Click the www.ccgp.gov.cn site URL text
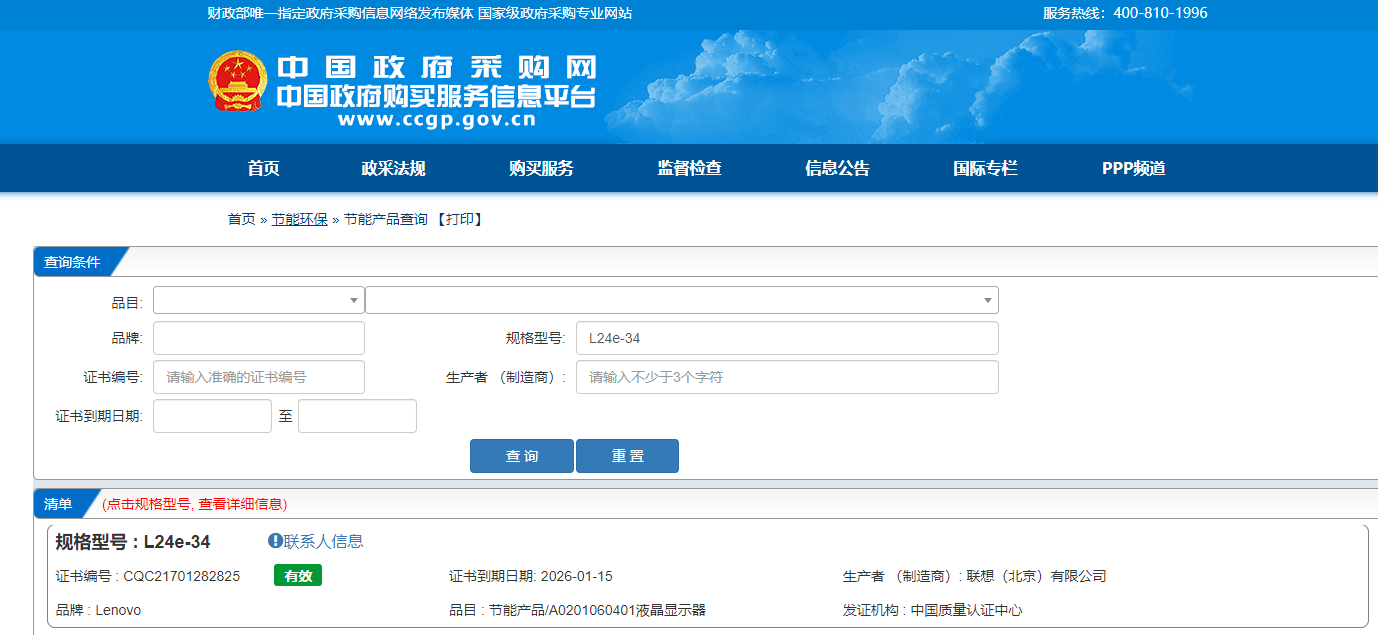Viewport: 1378px width, 635px height. pyautogui.click(x=437, y=119)
